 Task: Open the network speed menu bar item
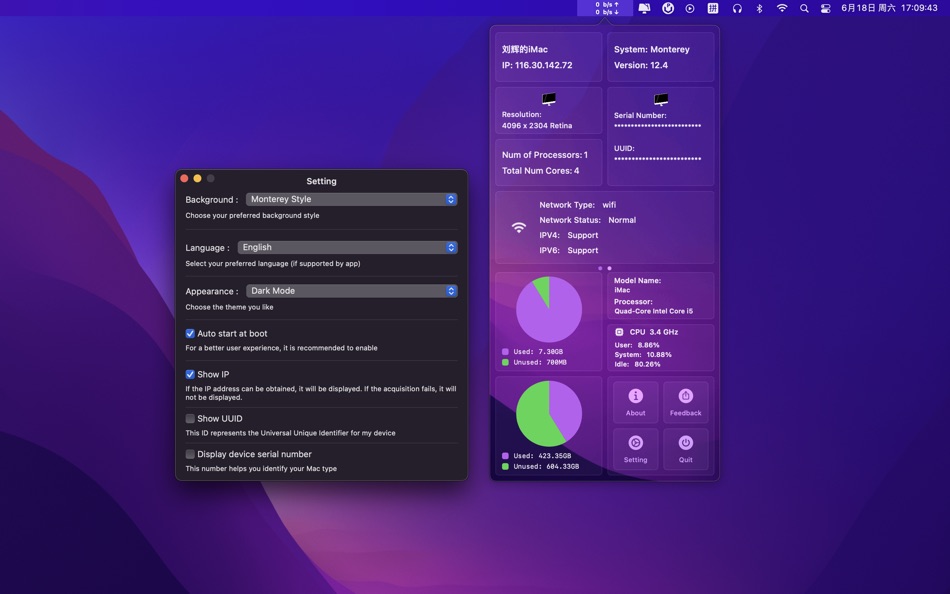605,8
